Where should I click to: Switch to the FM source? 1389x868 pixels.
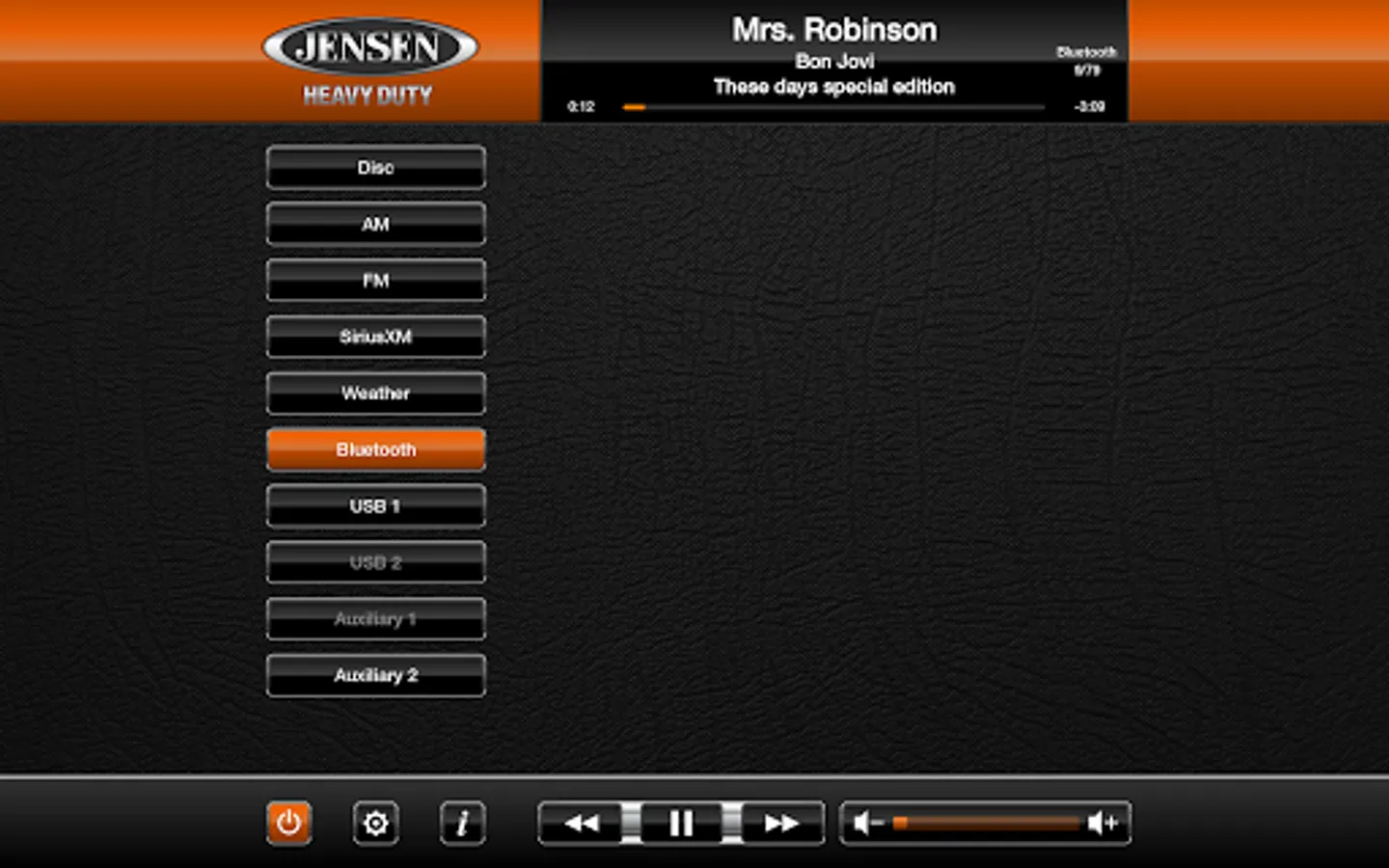point(375,281)
